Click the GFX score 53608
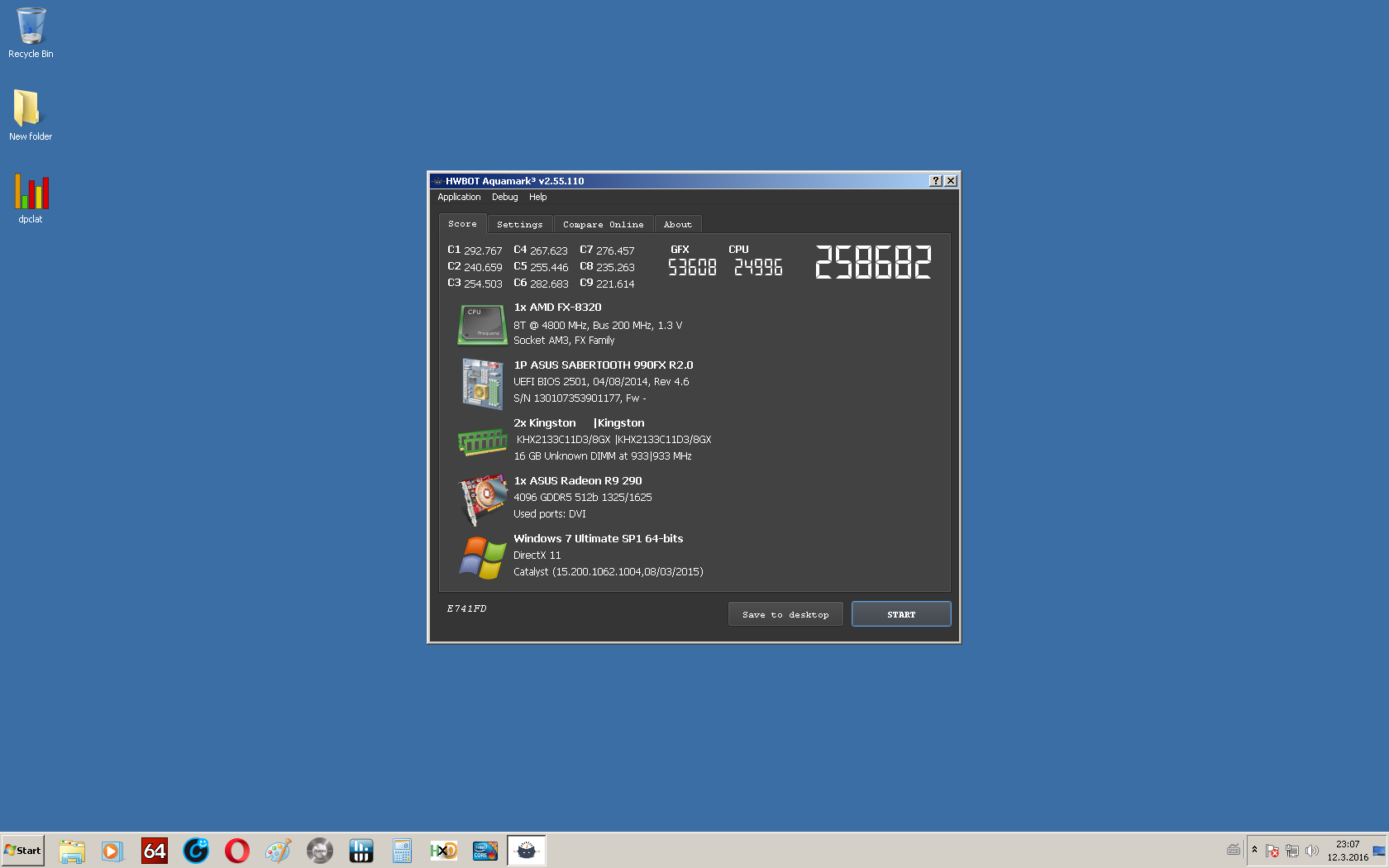 click(x=692, y=267)
